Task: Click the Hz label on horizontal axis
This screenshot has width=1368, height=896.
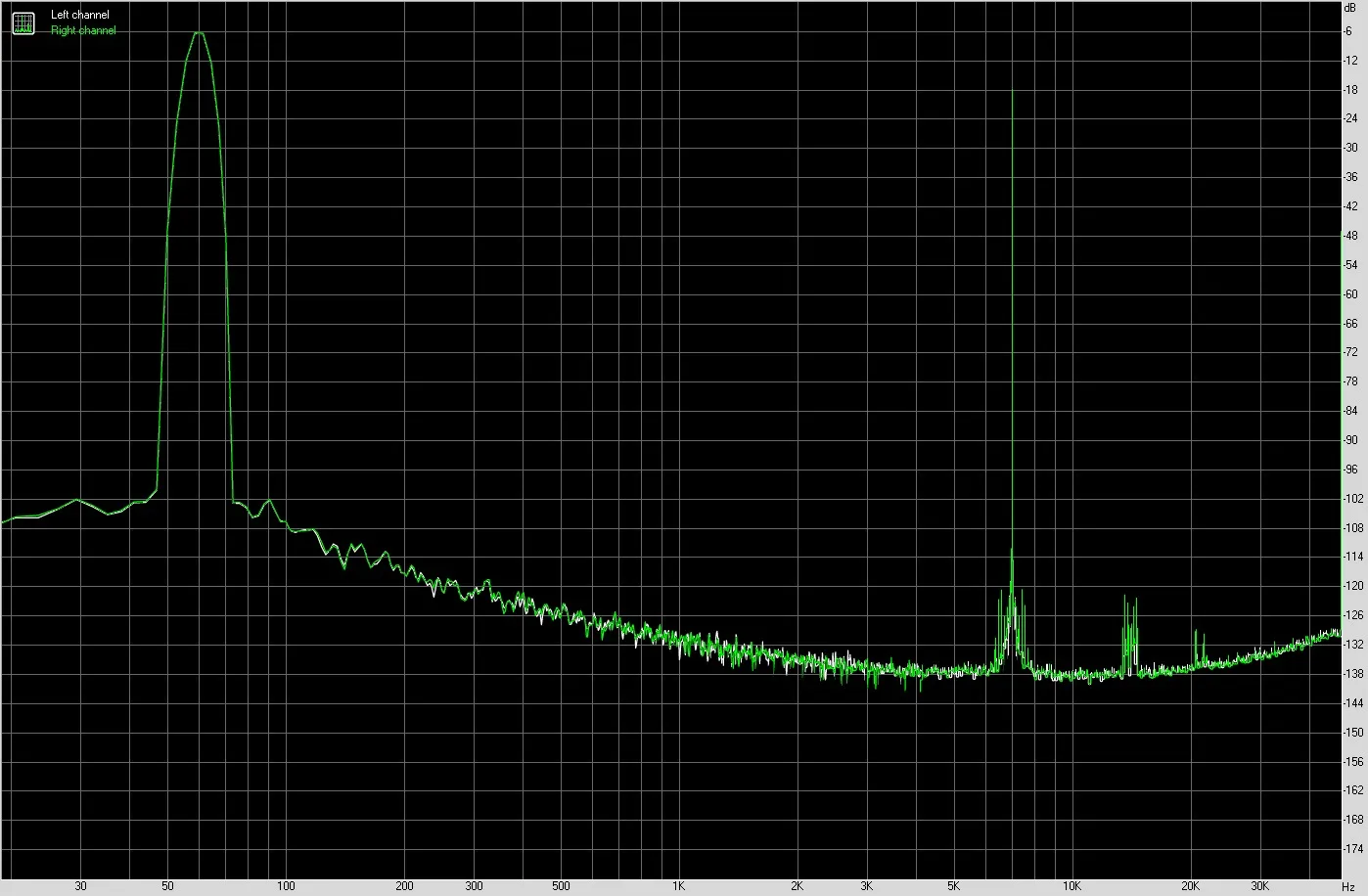Action: [x=1348, y=886]
